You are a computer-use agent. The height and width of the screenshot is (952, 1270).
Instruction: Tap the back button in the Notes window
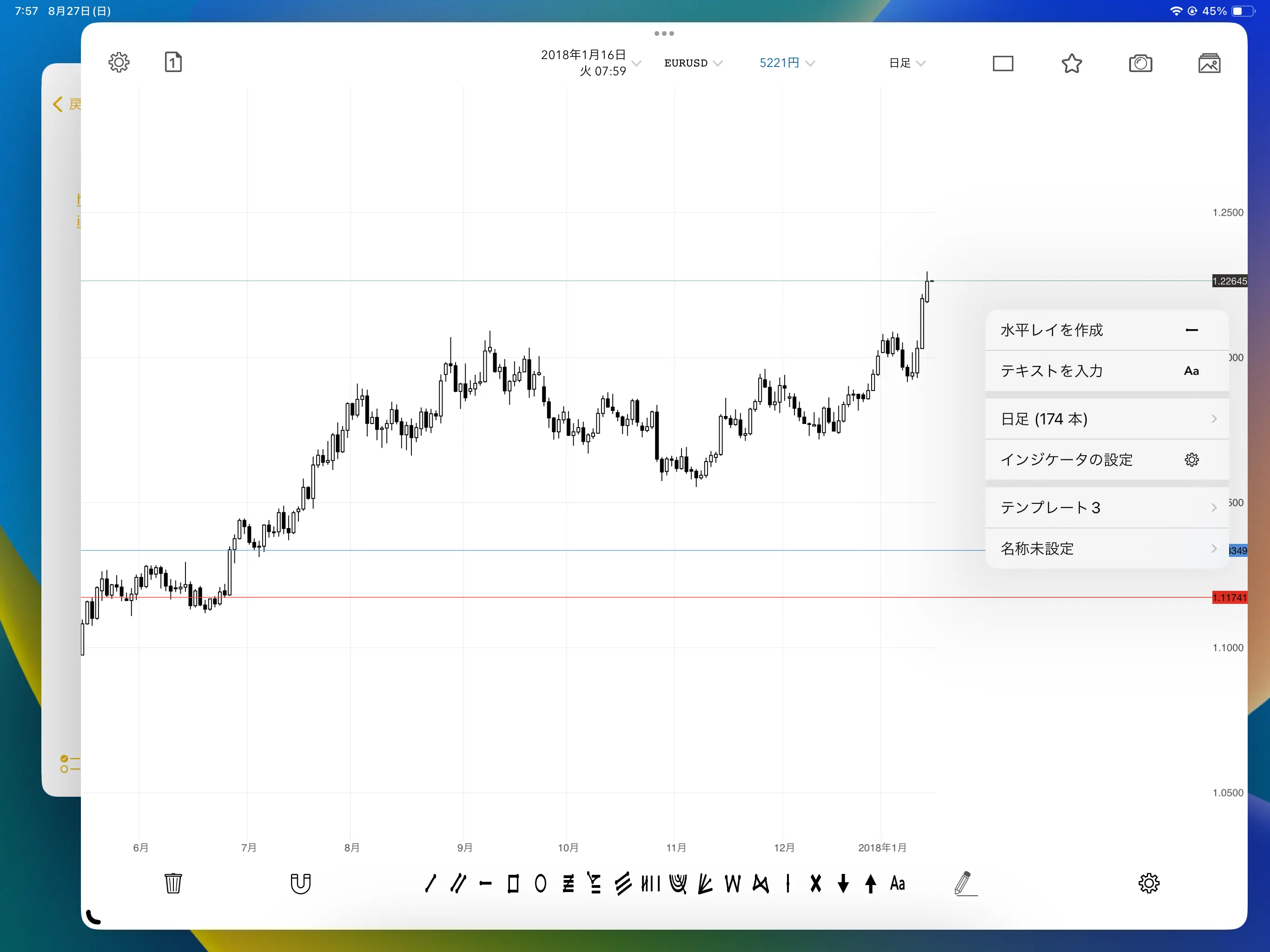[x=66, y=105]
